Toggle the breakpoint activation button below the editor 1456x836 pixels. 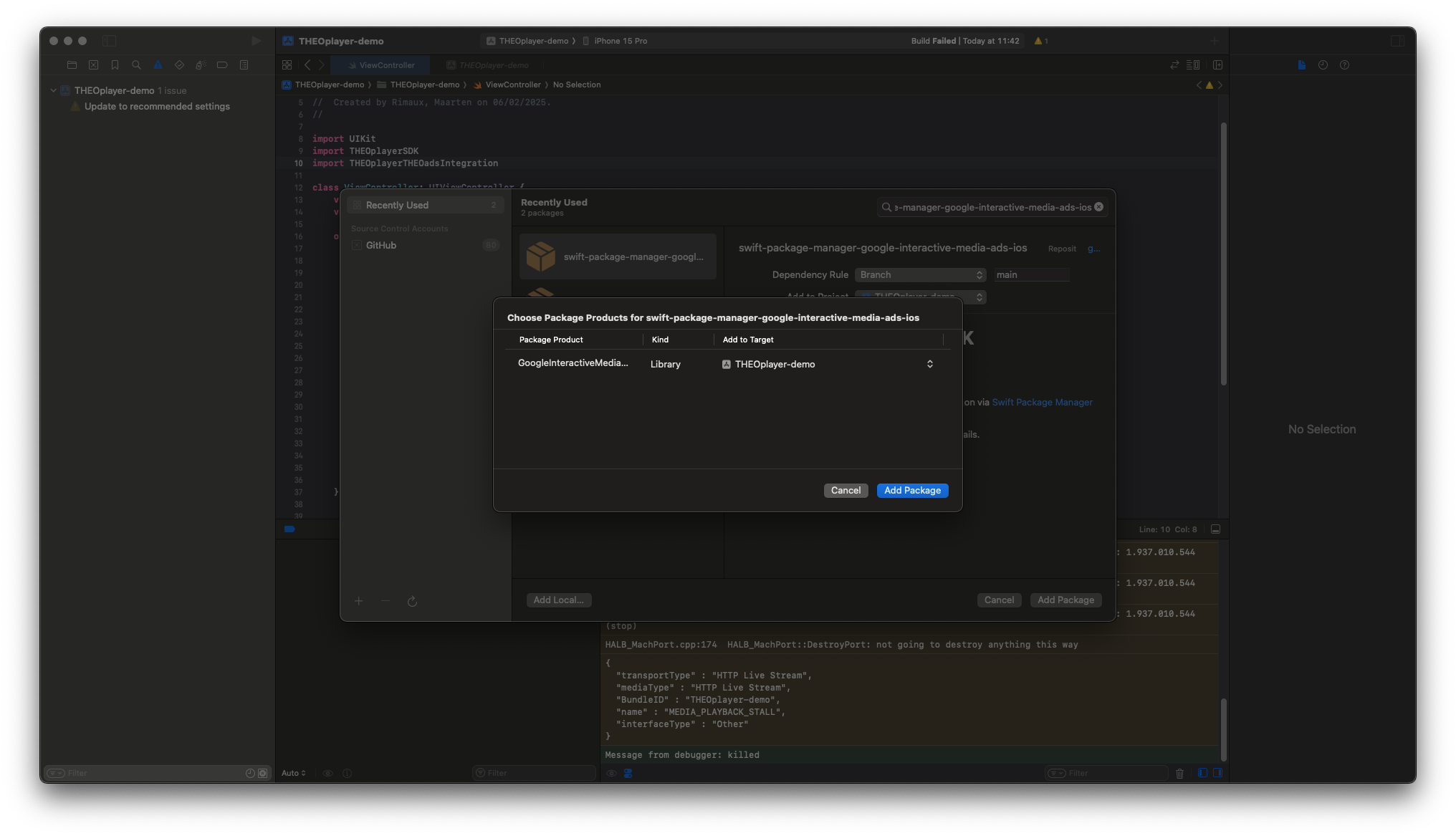click(289, 529)
